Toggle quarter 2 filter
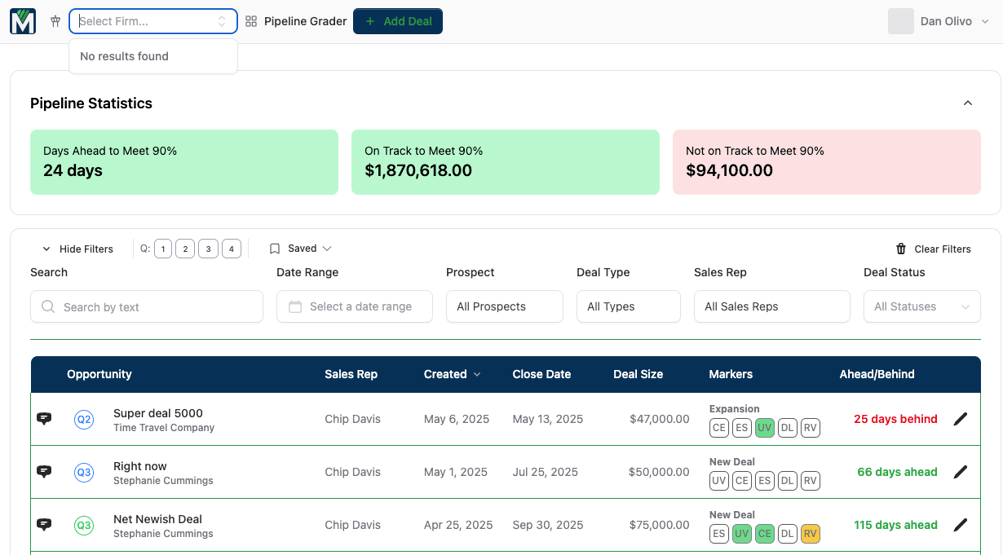 (186, 249)
